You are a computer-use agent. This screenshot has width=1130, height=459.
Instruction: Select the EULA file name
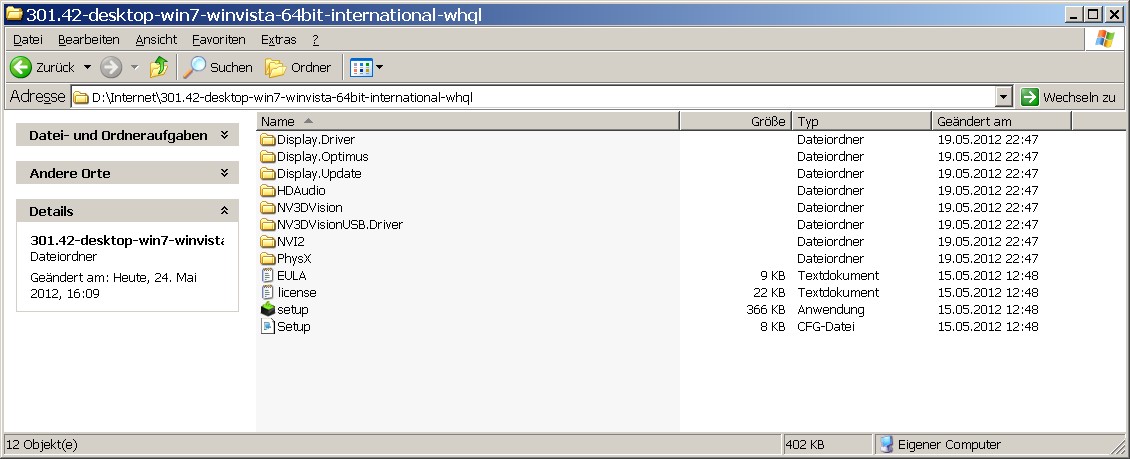tap(292, 276)
